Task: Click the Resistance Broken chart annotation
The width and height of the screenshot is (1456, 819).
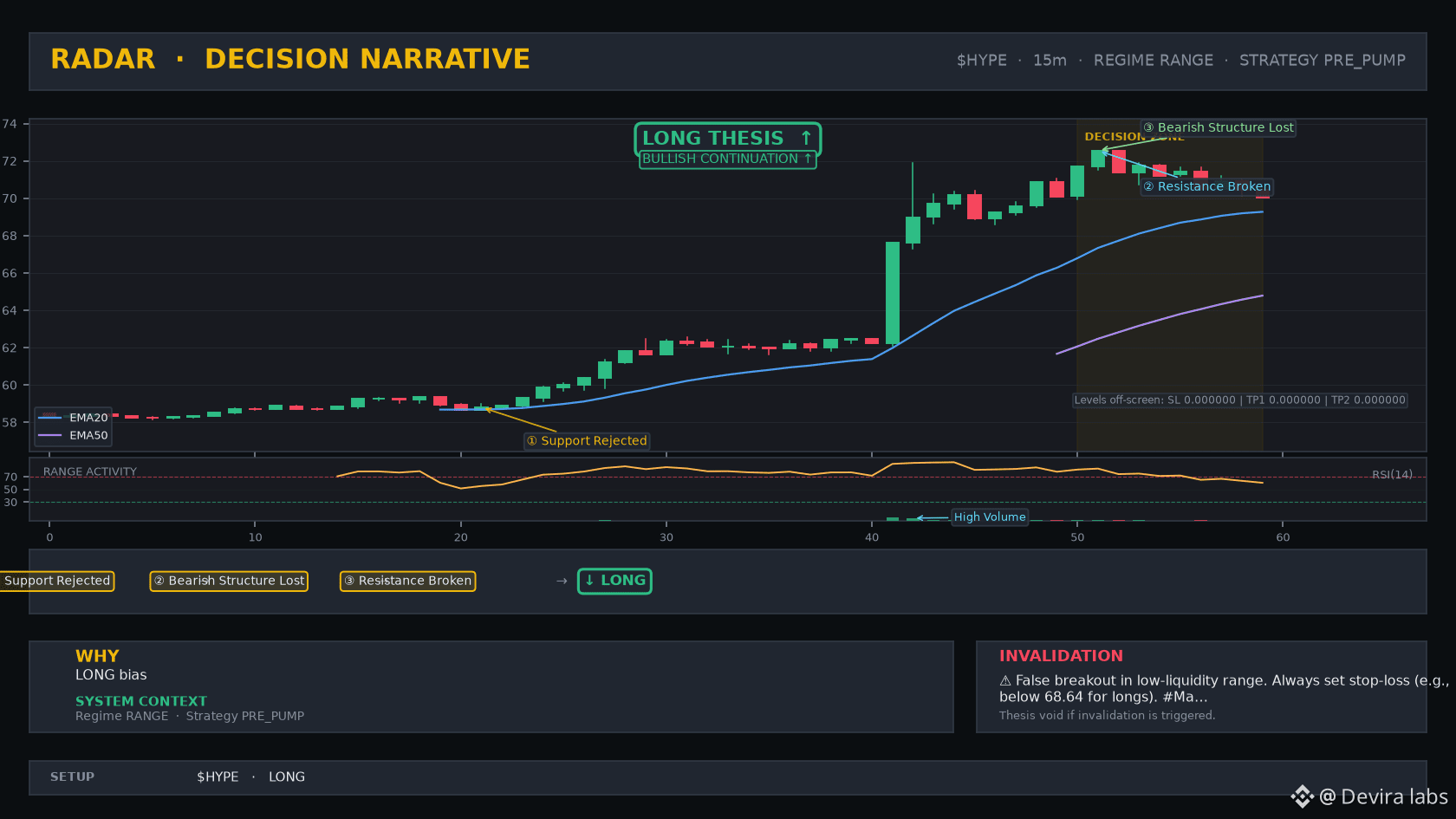Action: (x=1206, y=186)
